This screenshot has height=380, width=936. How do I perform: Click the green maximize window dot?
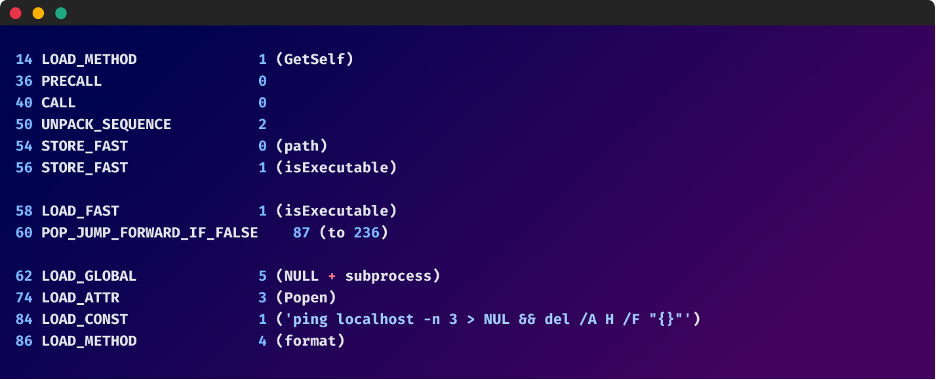[61, 13]
